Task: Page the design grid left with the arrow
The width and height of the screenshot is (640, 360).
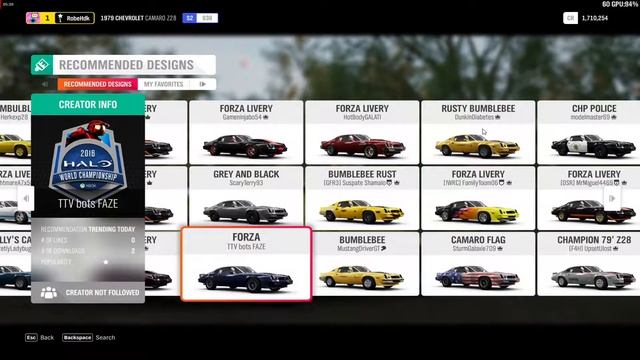Action: click(x=26, y=198)
